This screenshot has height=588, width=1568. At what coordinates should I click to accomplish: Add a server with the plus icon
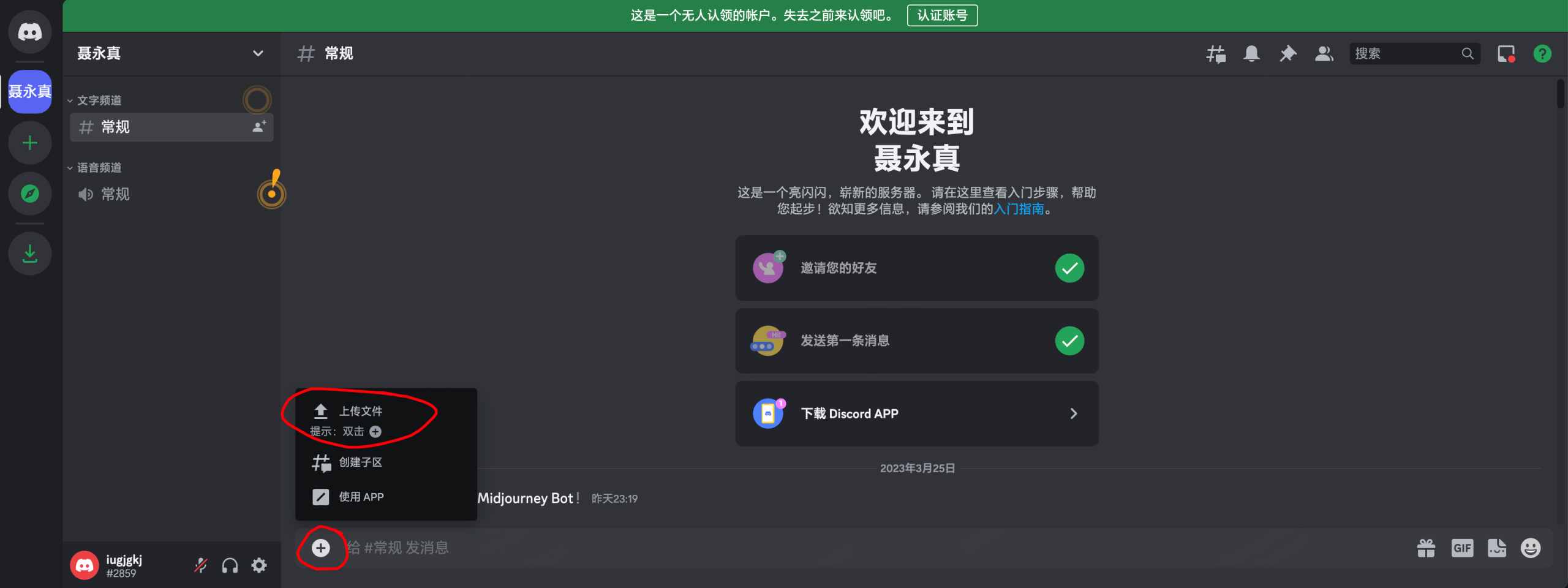tap(29, 143)
